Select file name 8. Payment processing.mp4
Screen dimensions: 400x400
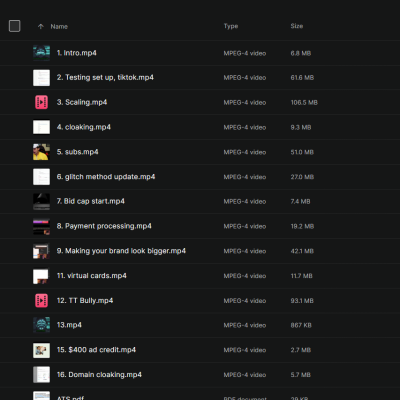coord(104,226)
